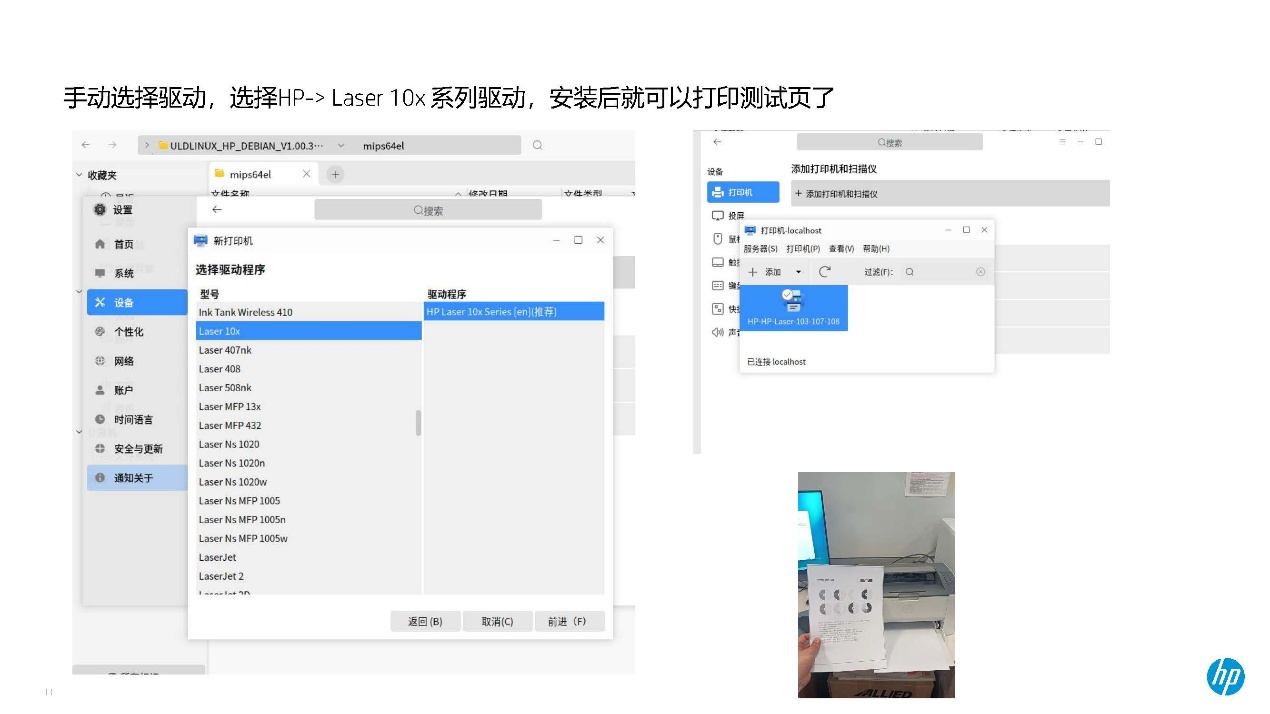Open the 个性化 settings sidebar item

pos(128,332)
